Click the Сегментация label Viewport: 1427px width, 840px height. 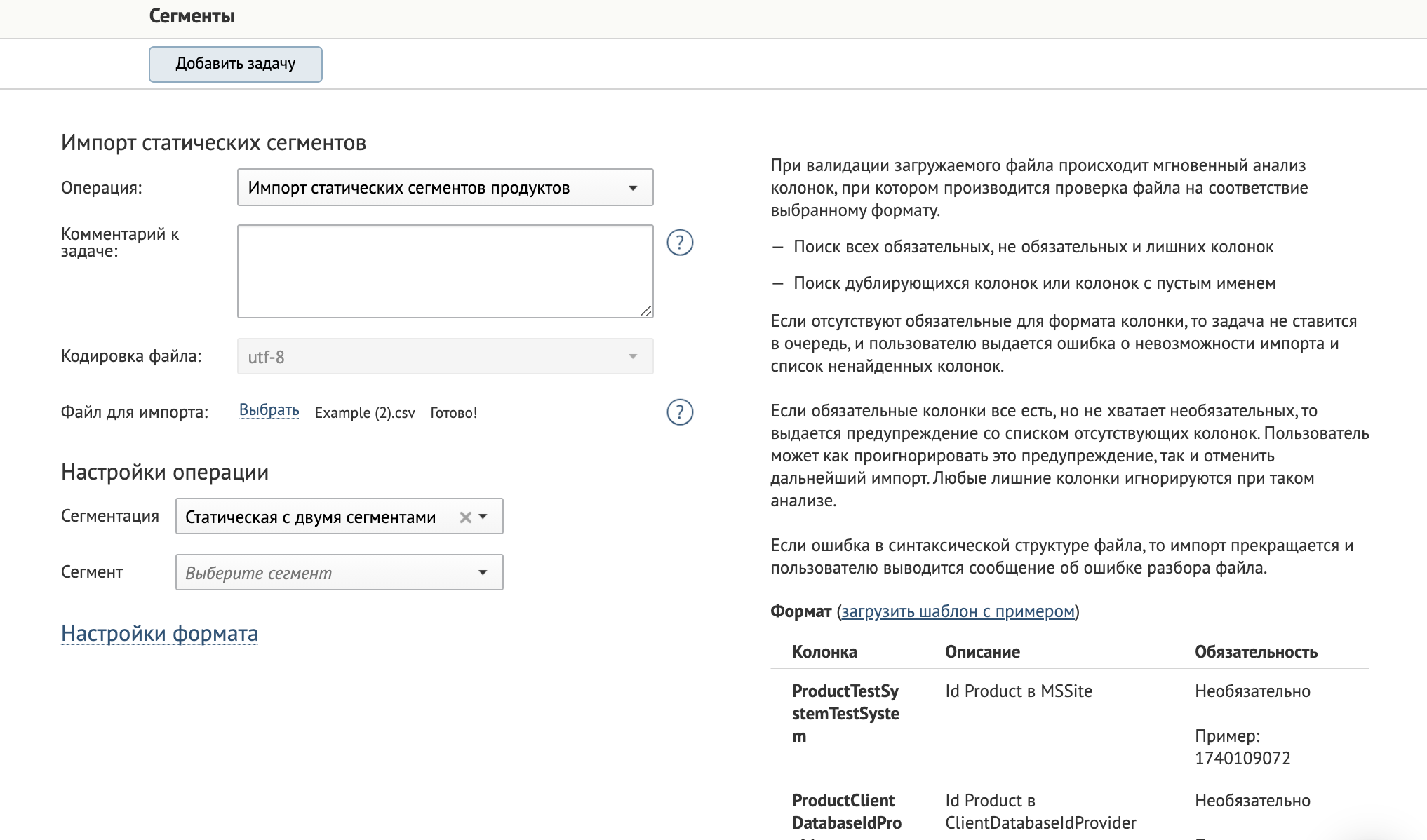point(110,516)
